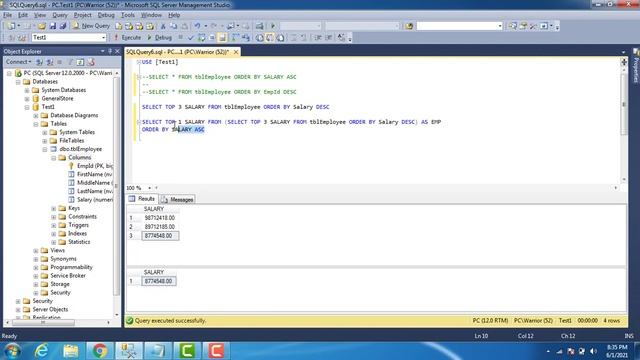Open the Help menu
640x360 pixels.
click(174, 15)
